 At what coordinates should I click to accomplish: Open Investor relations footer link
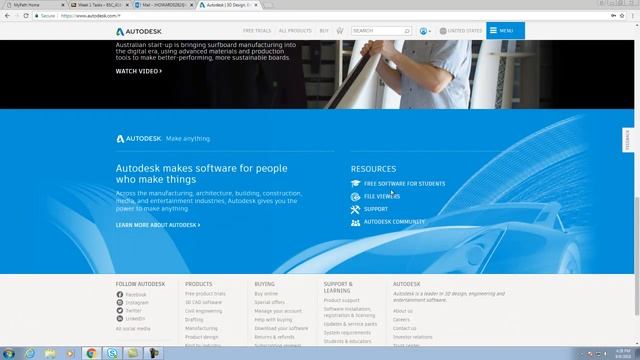(x=413, y=337)
